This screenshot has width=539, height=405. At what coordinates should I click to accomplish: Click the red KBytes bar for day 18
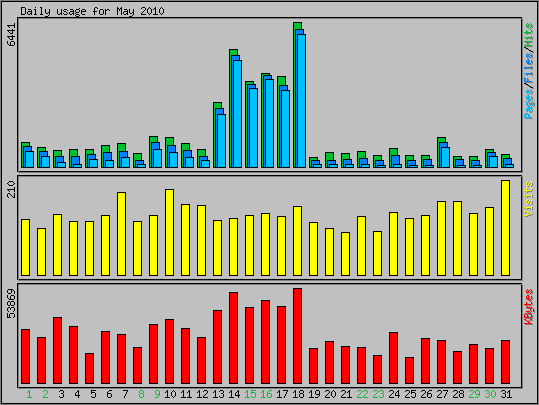point(298,336)
